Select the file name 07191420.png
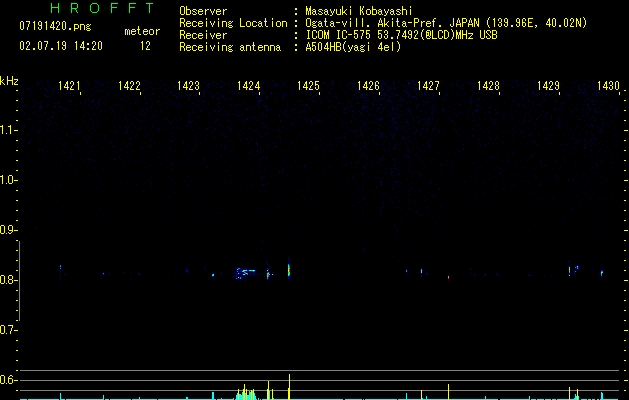The height and width of the screenshot is (400, 629). click(55, 27)
